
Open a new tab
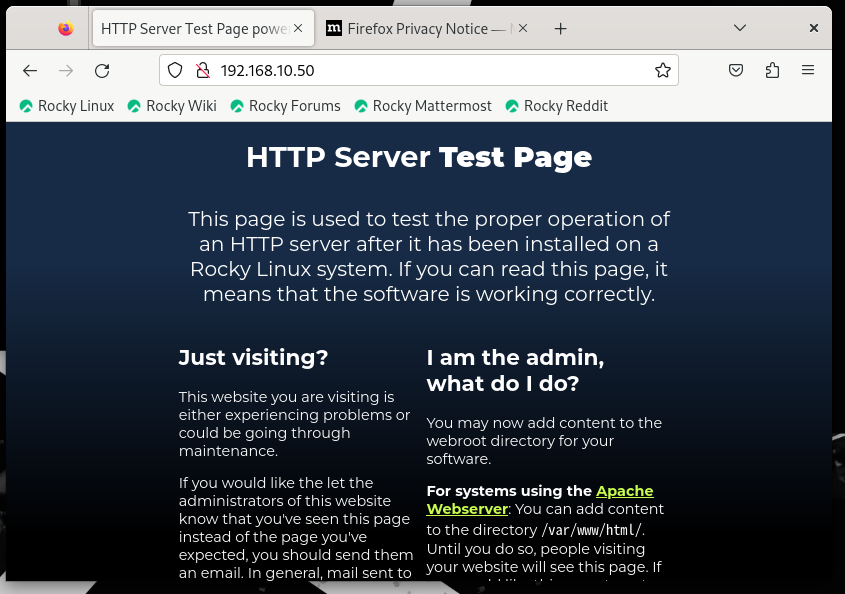(560, 29)
